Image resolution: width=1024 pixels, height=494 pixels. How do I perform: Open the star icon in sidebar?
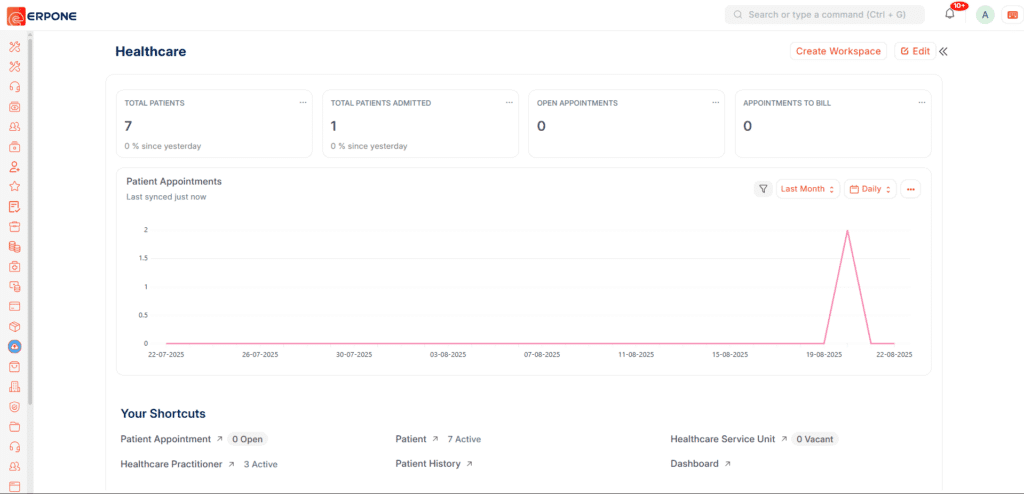pyautogui.click(x=15, y=186)
